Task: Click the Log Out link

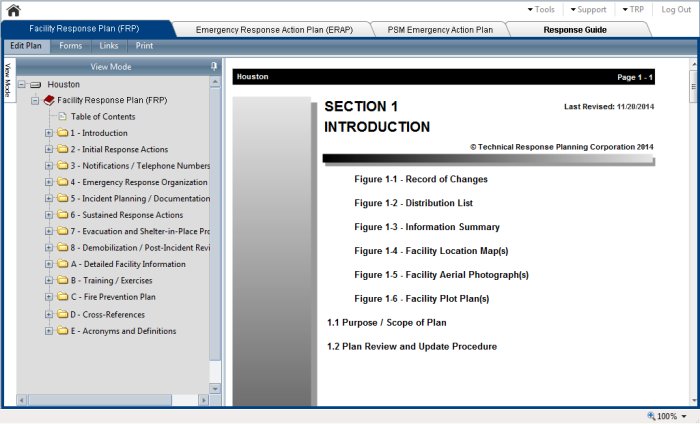Action: pyautogui.click(x=676, y=9)
